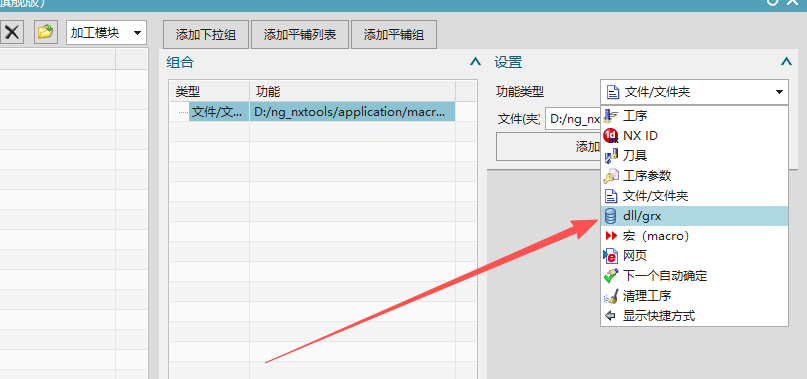
Task: Choose 下一个自动确定 from the dropdown list
Action: click(x=694, y=276)
